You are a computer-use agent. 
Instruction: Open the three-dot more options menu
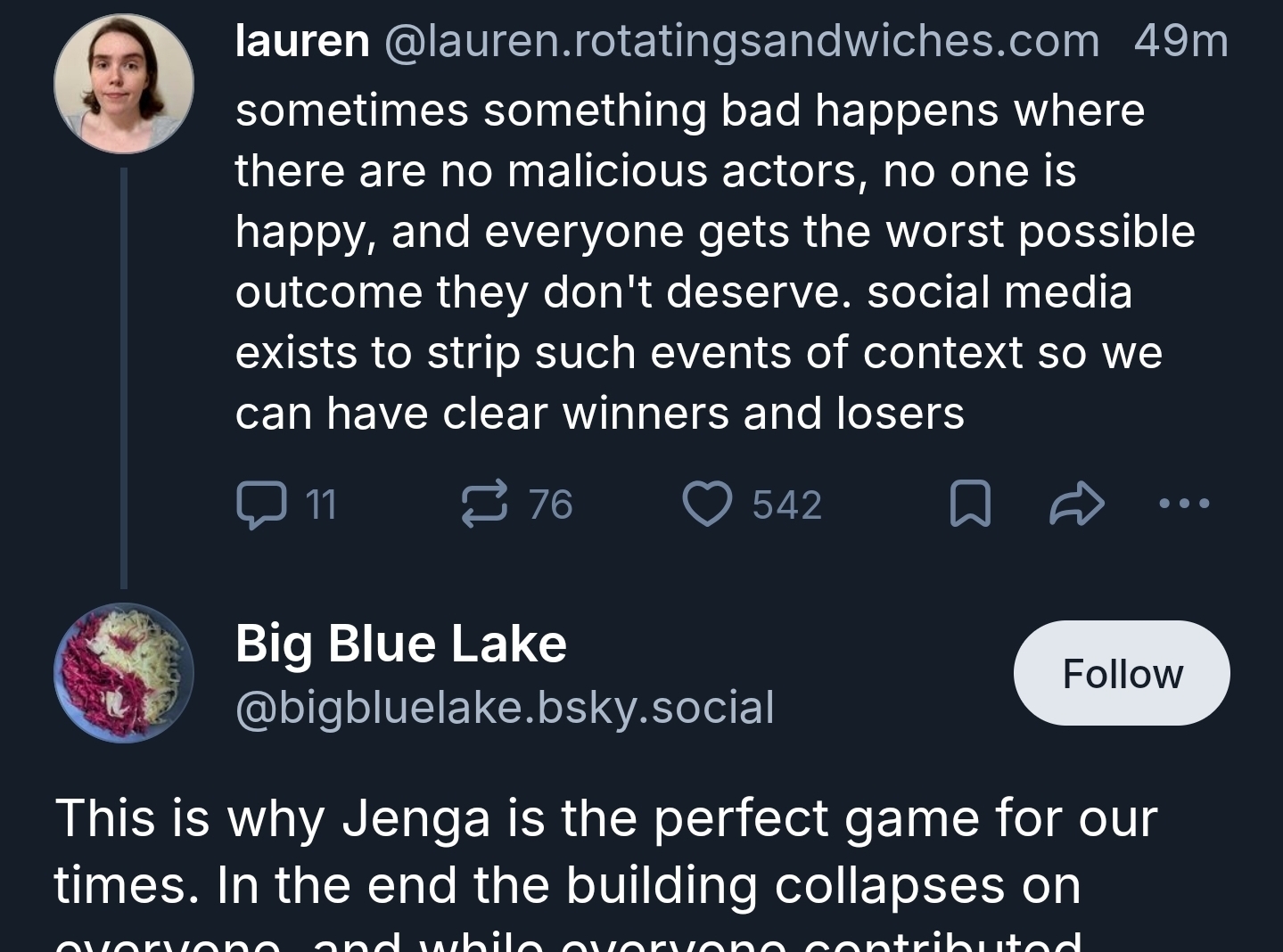click(x=1184, y=505)
